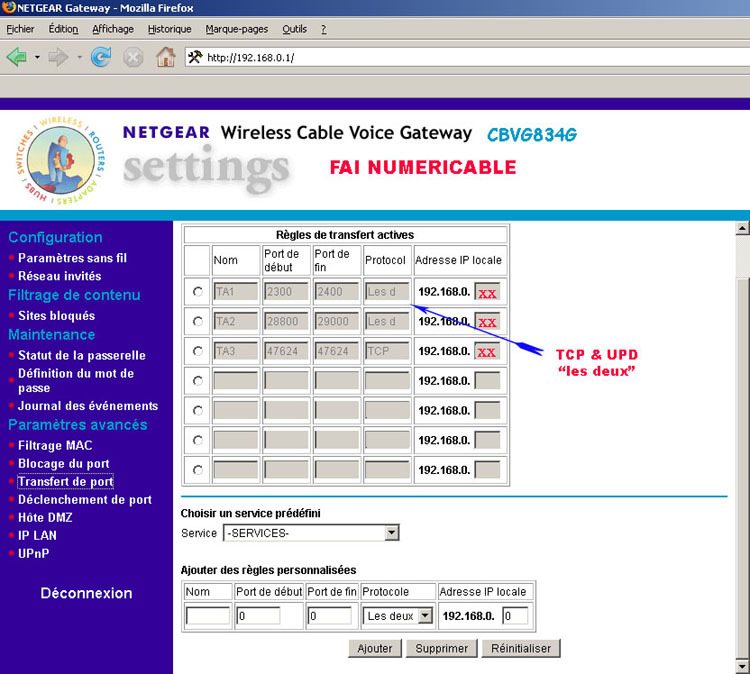
Task: Go to the Home page icon
Action: click(x=165, y=57)
